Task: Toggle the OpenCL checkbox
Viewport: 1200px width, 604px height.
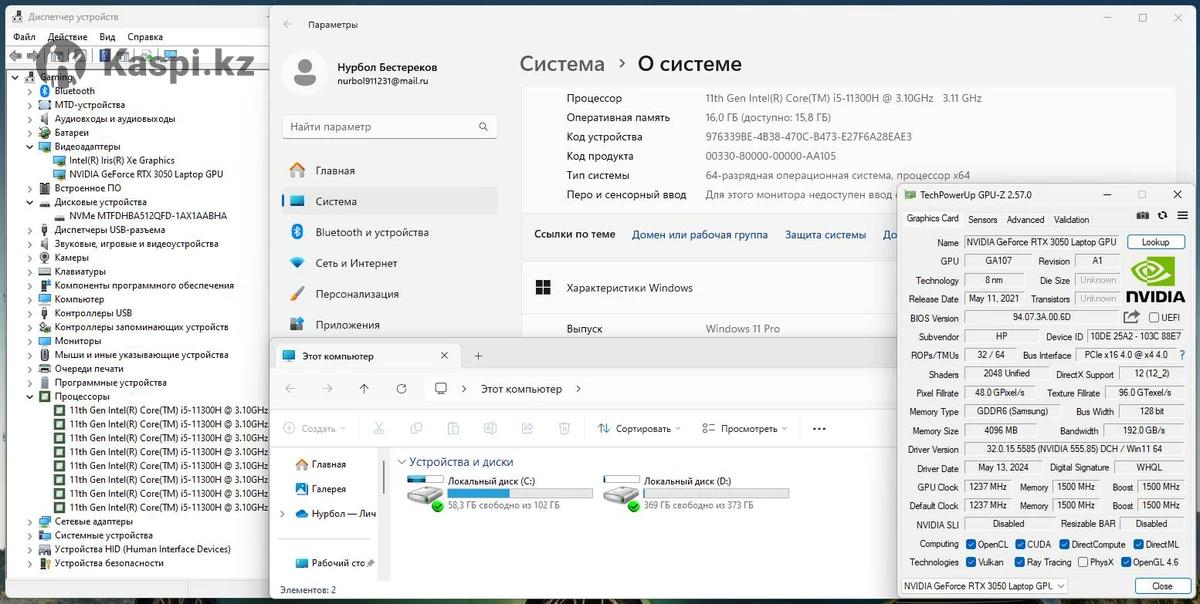Action: click(x=971, y=544)
